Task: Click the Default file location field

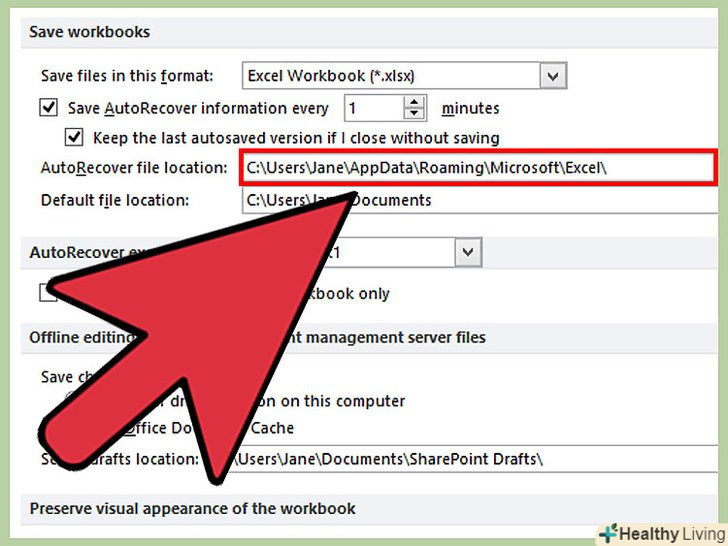Action: [480, 200]
